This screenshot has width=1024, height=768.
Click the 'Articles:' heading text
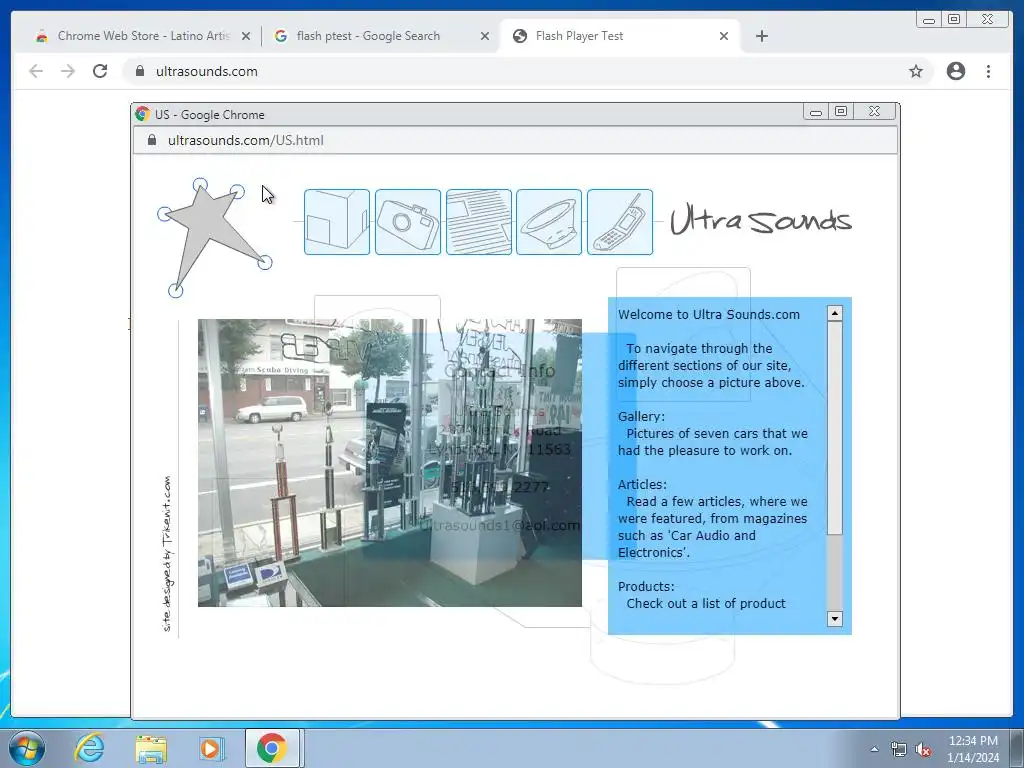(643, 485)
